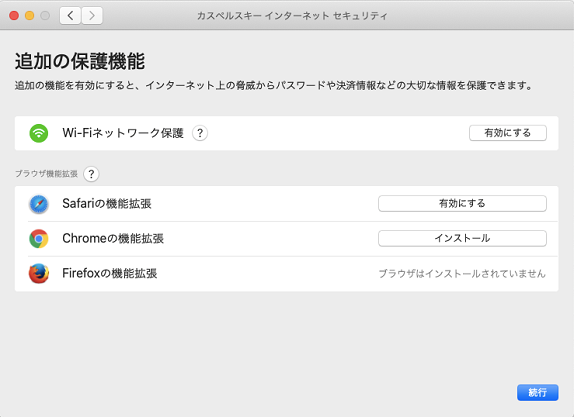Click the Firefox browser icon
This screenshot has width=574, height=417.
[x=38, y=273]
